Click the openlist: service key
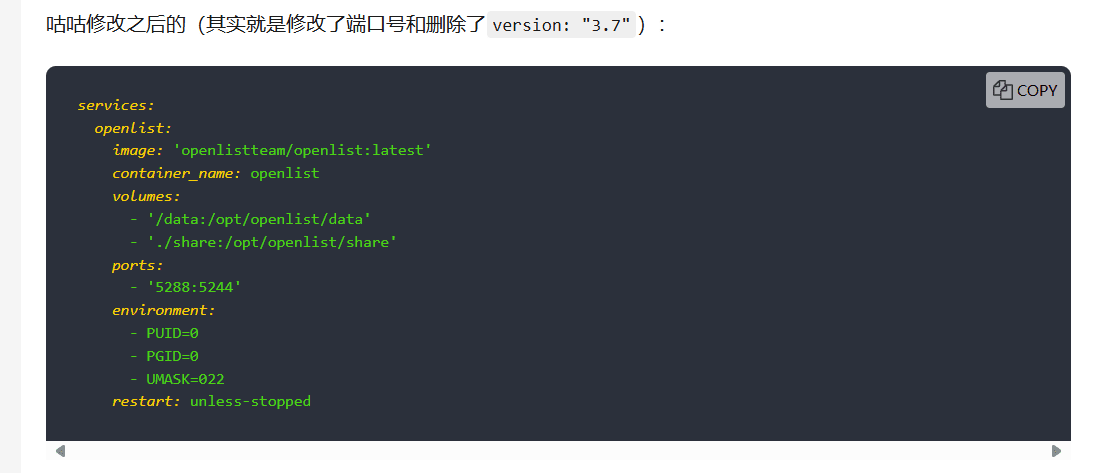1094x473 pixels. click(x=133, y=128)
